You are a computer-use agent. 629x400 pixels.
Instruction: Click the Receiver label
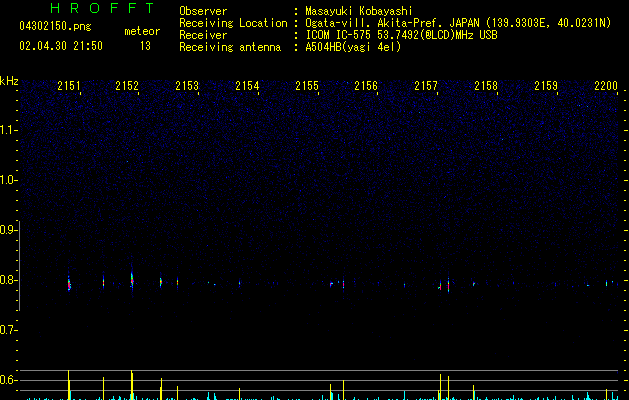click(203, 35)
